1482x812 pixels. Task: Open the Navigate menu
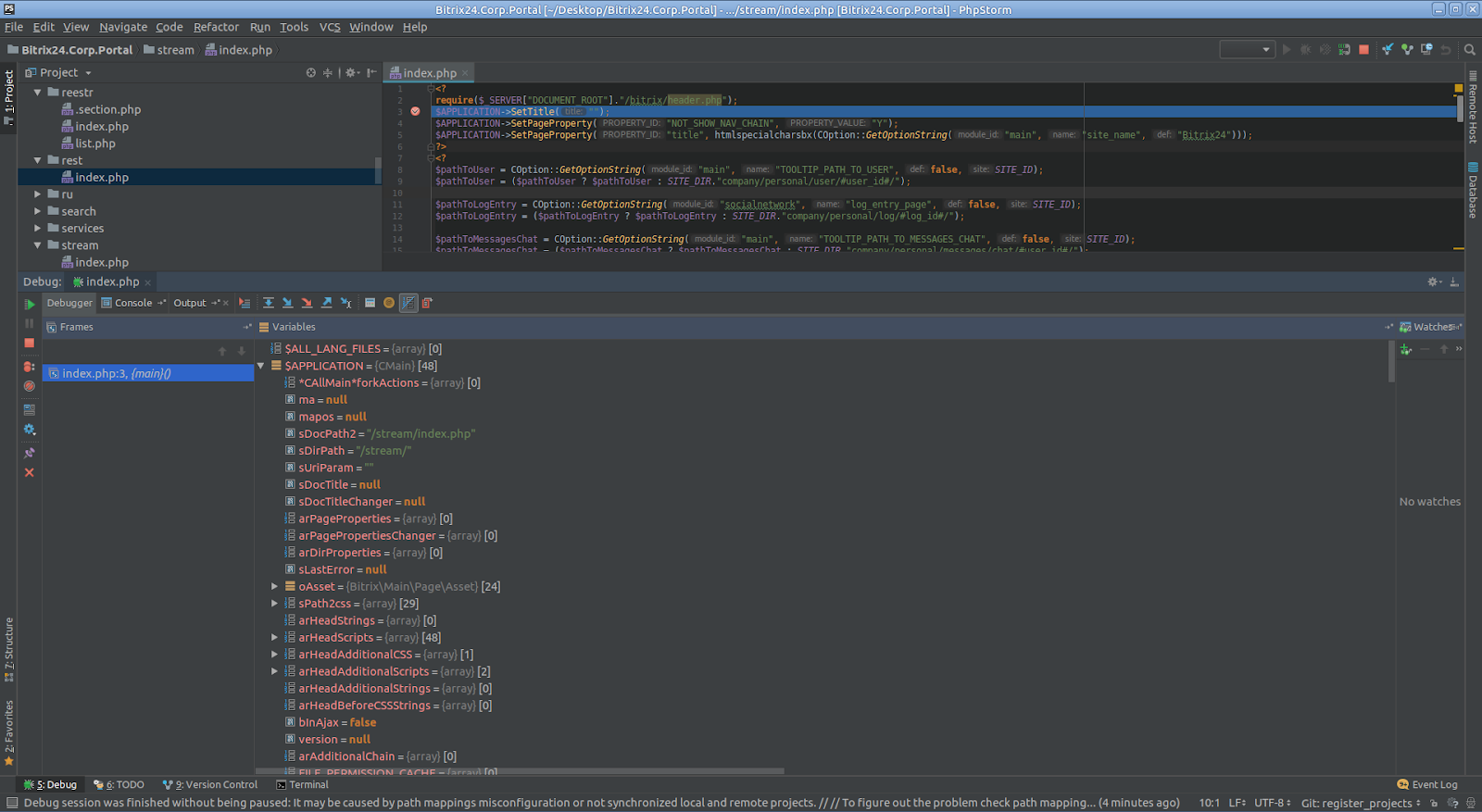pos(123,27)
